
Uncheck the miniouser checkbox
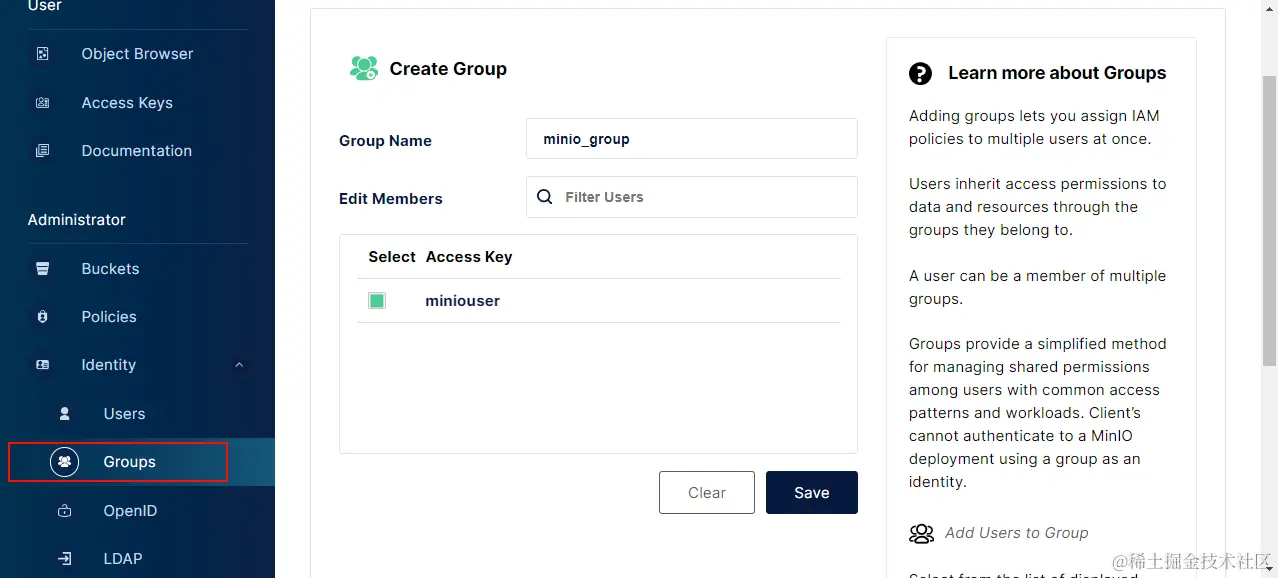point(377,301)
